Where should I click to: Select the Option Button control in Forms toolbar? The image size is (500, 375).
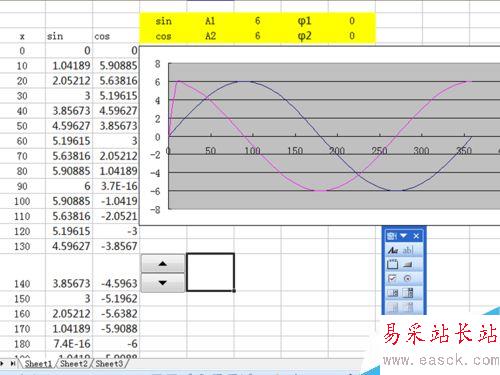408,279
